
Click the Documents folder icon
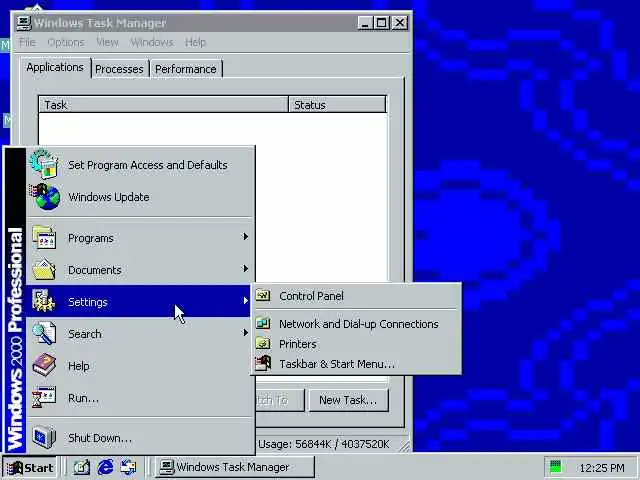pyautogui.click(x=44, y=269)
